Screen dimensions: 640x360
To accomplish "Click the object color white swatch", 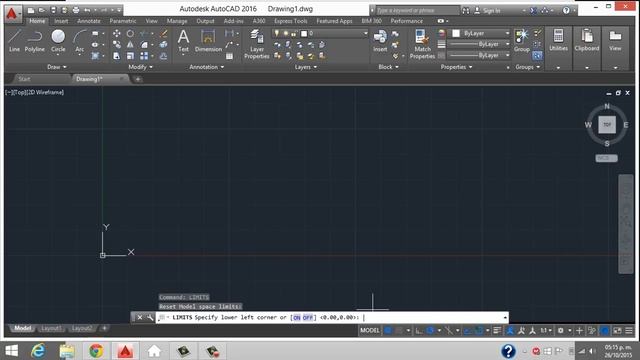I will (456, 33).
